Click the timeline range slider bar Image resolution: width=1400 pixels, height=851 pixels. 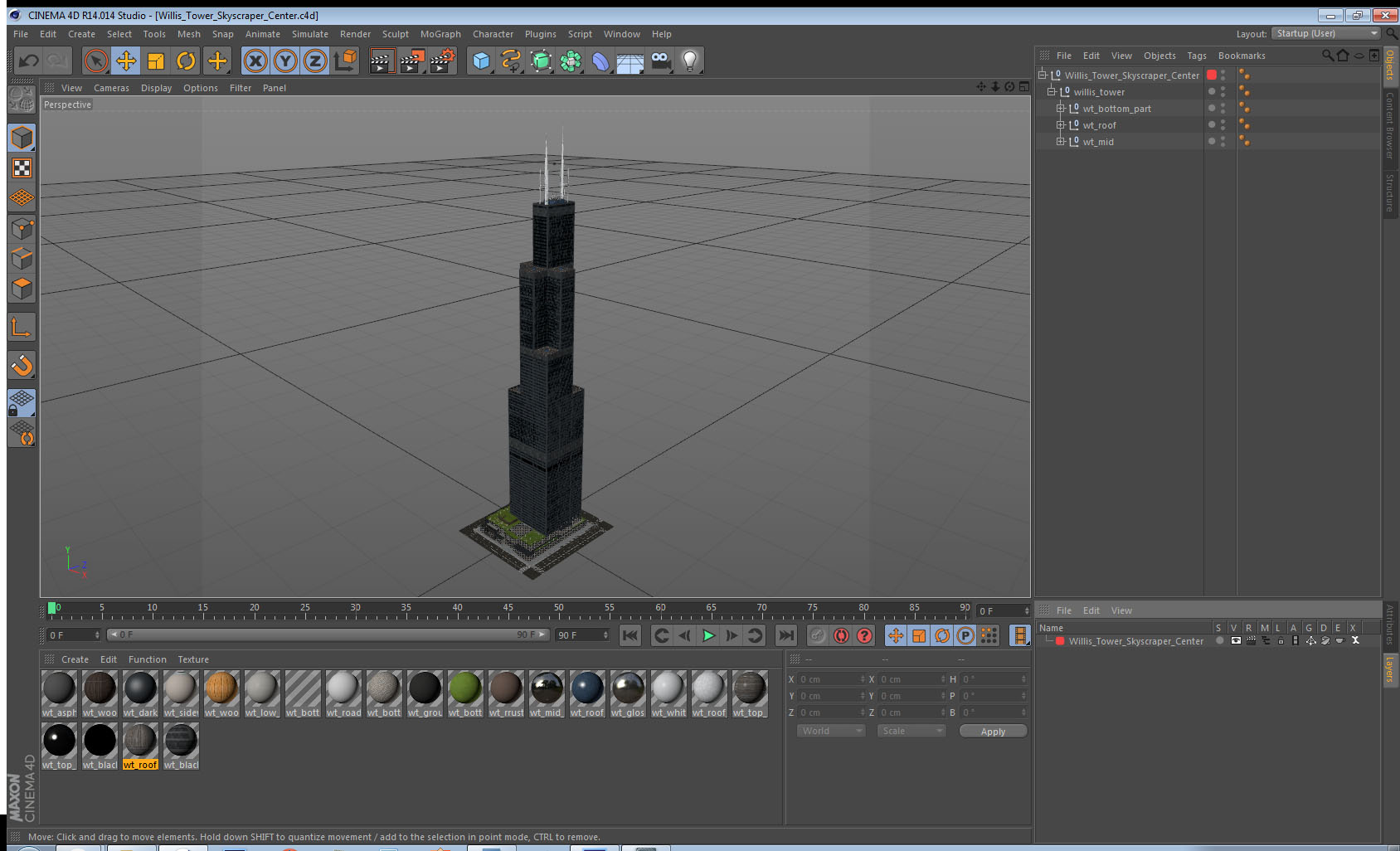(x=328, y=635)
